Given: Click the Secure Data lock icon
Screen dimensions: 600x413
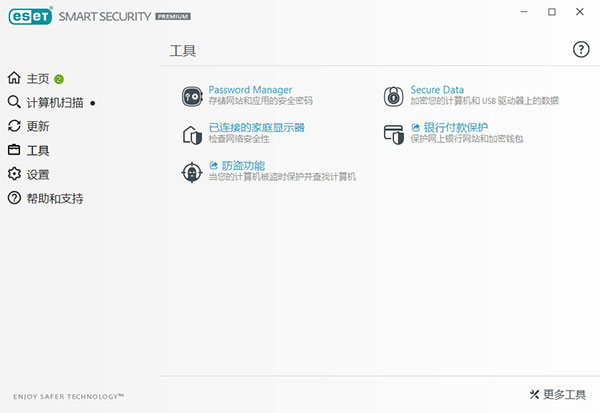Looking at the screenshot, I should tap(394, 96).
